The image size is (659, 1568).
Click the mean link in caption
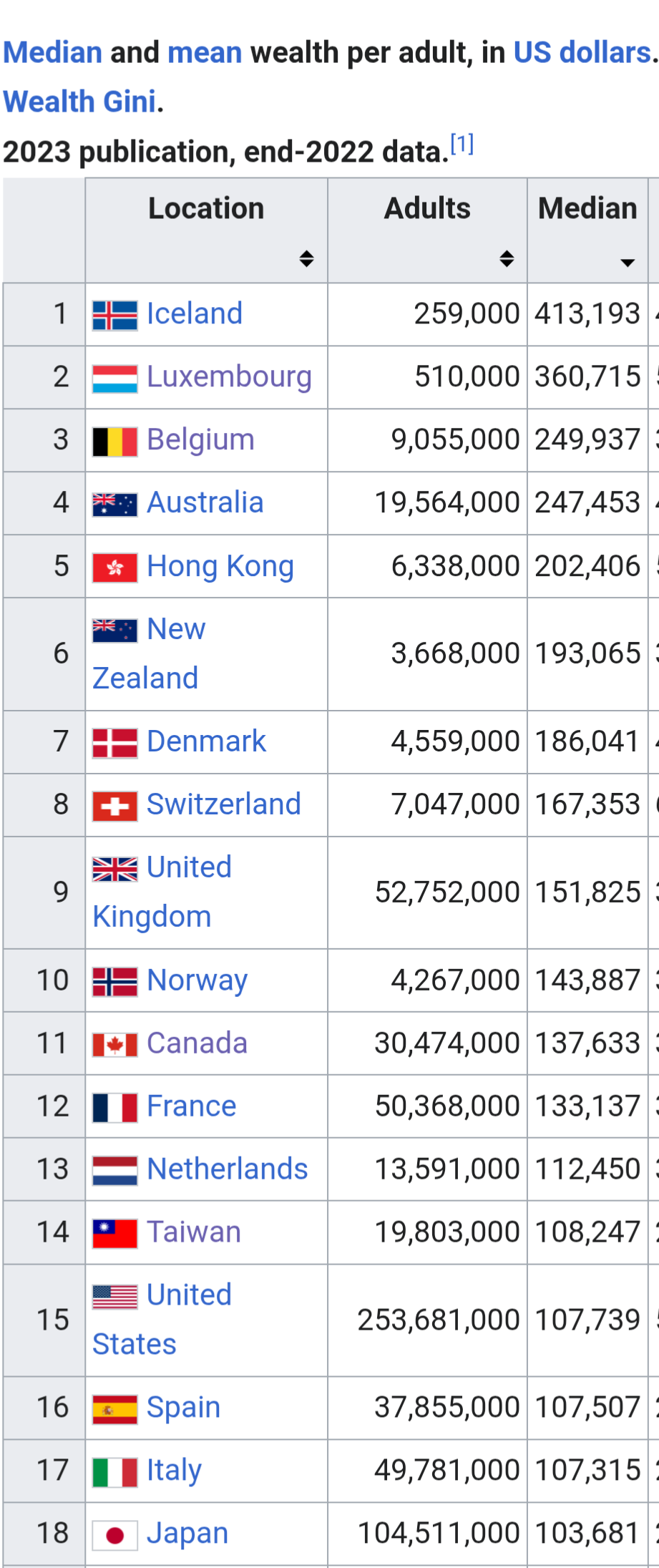click(205, 53)
